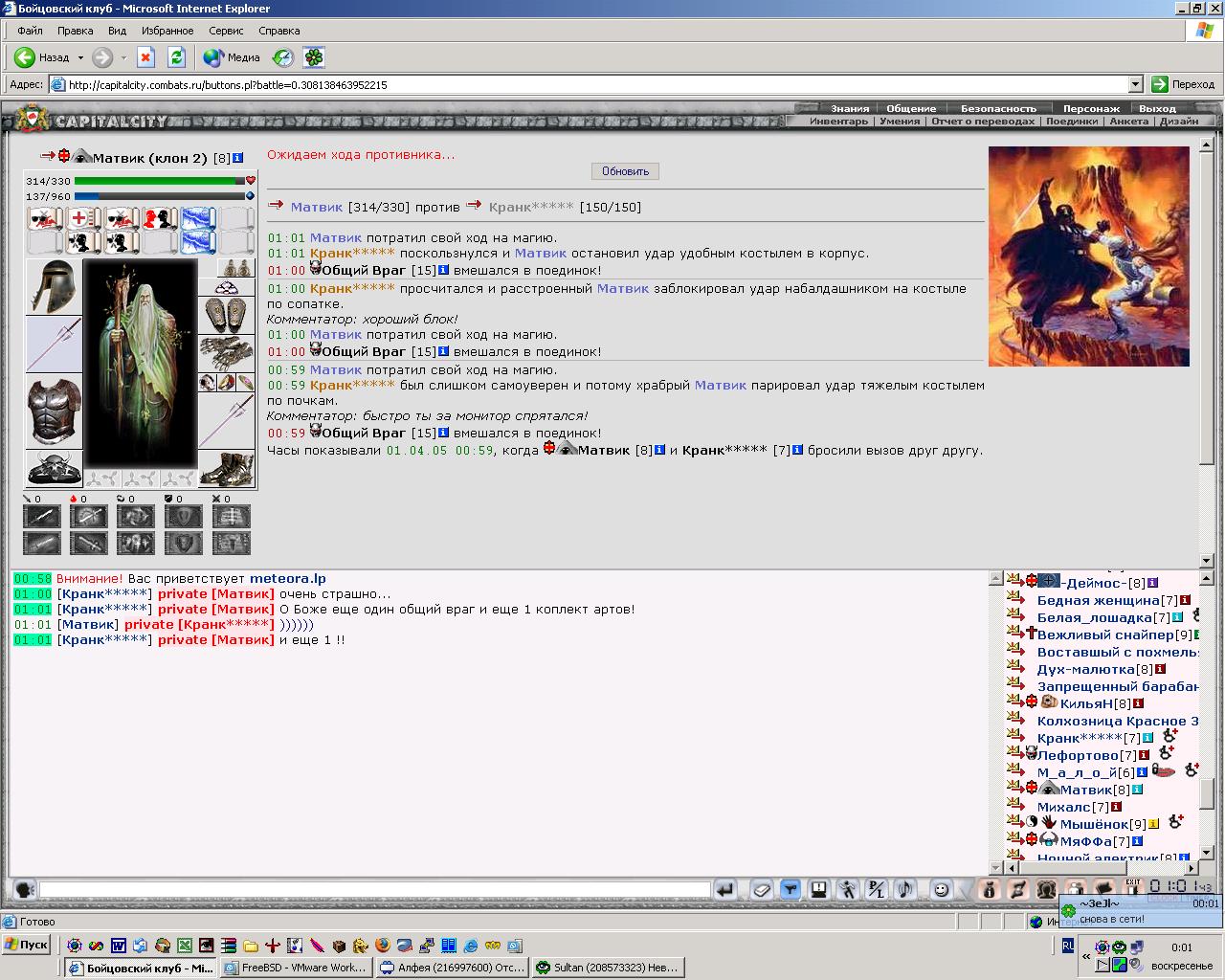Open the smiley emoticons button

click(x=942, y=889)
